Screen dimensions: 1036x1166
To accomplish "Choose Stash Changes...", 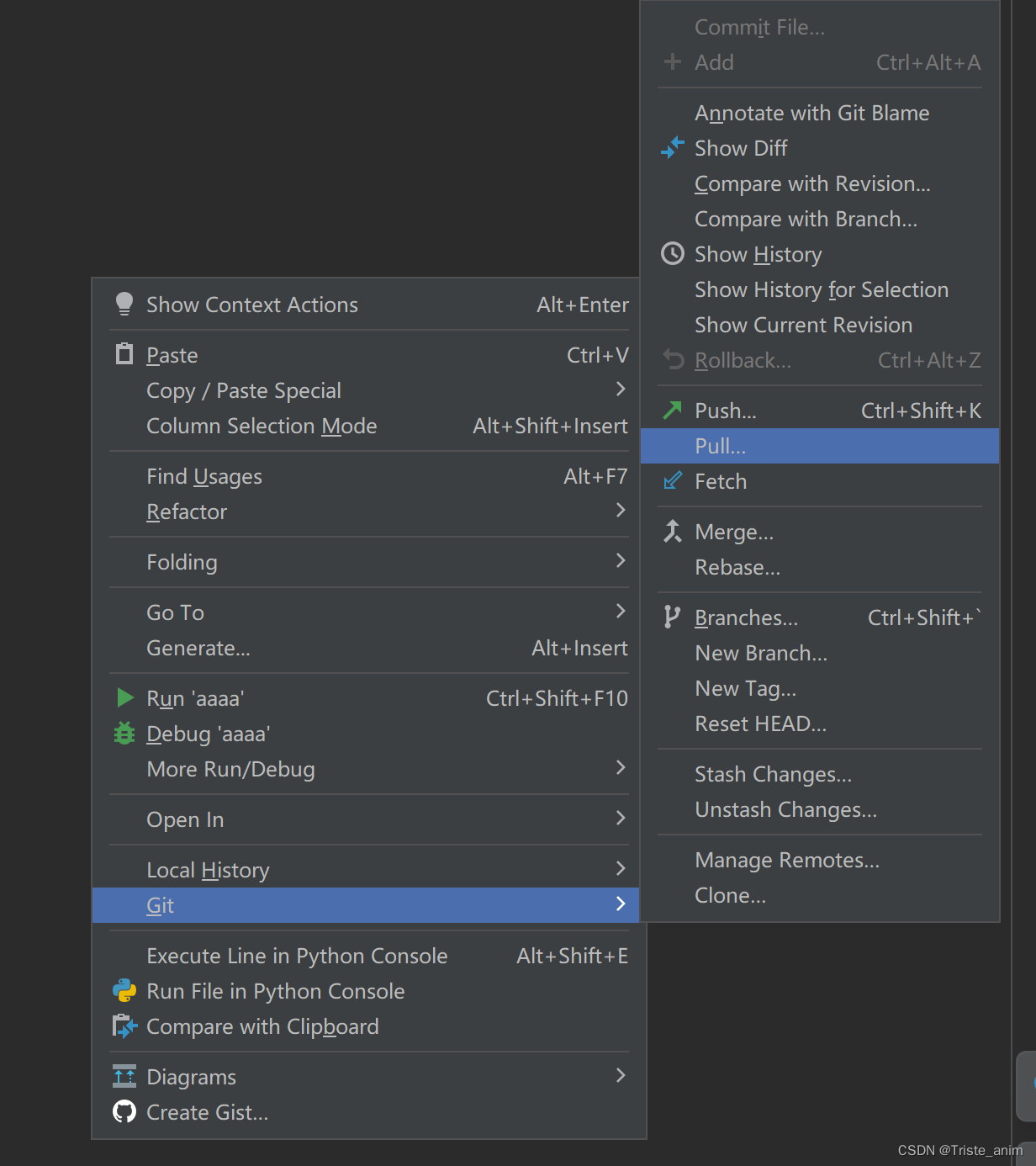I will [820, 774].
